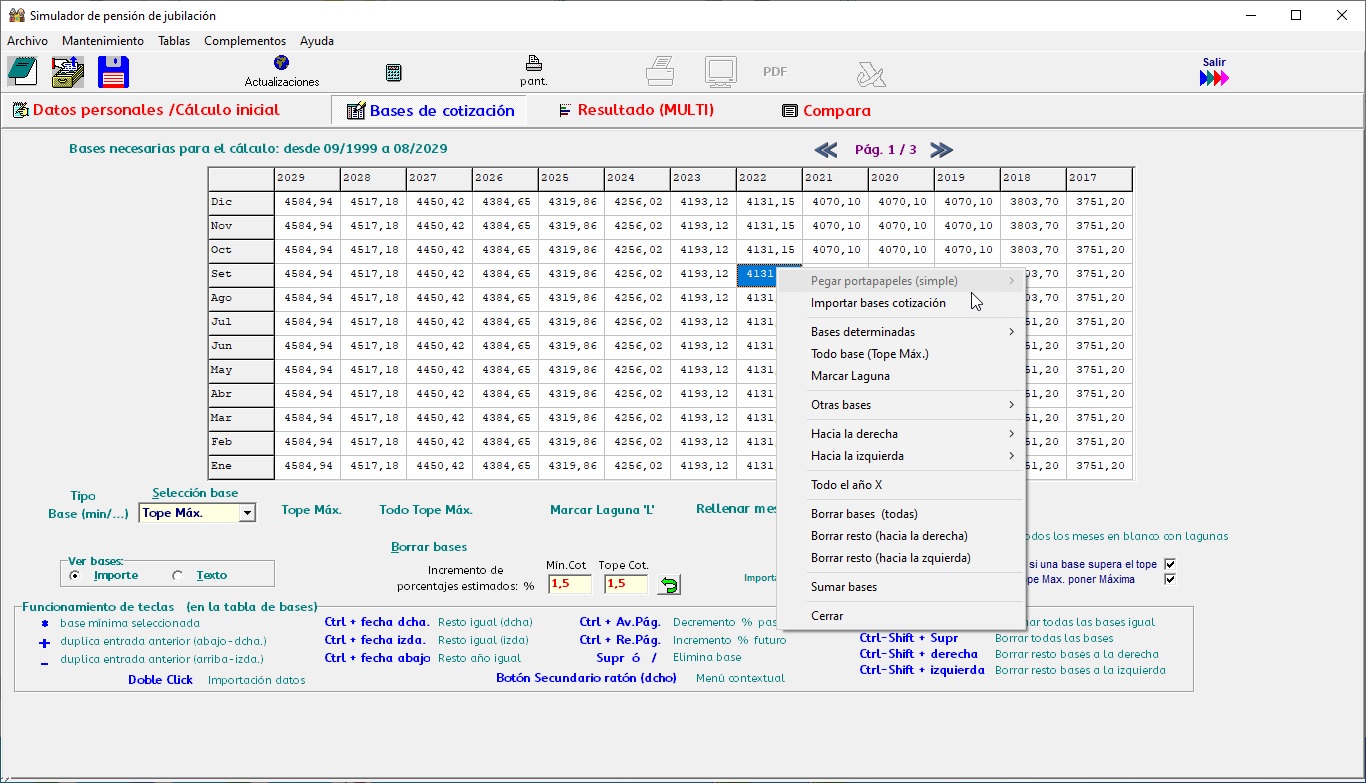Click the greyed-out email pen icon
Viewport: 1366px width, 783px height.
click(870, 73)
